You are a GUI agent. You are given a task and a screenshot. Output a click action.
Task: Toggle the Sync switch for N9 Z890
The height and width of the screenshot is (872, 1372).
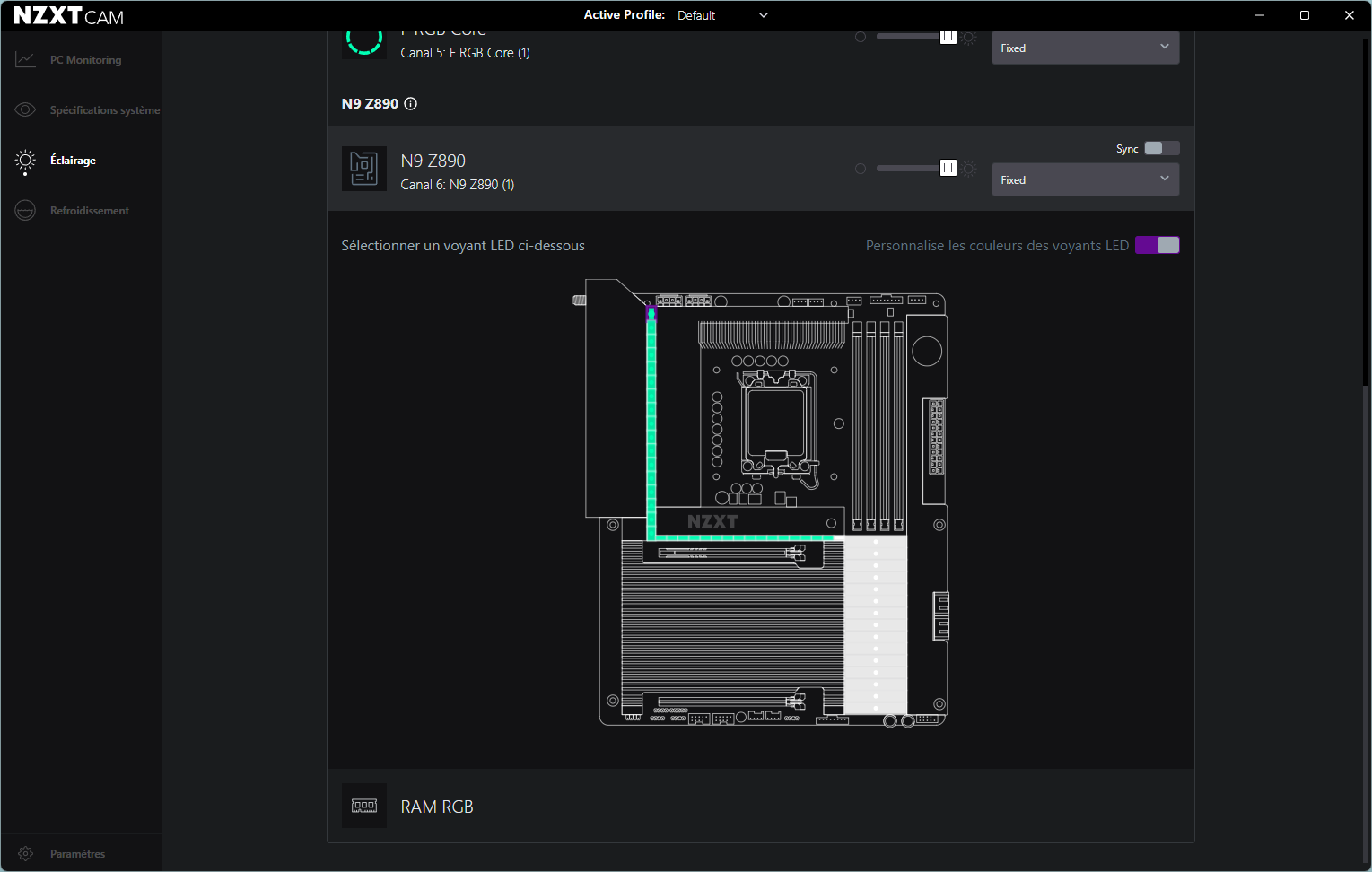pyautogui.click(x=1162, y=148)
